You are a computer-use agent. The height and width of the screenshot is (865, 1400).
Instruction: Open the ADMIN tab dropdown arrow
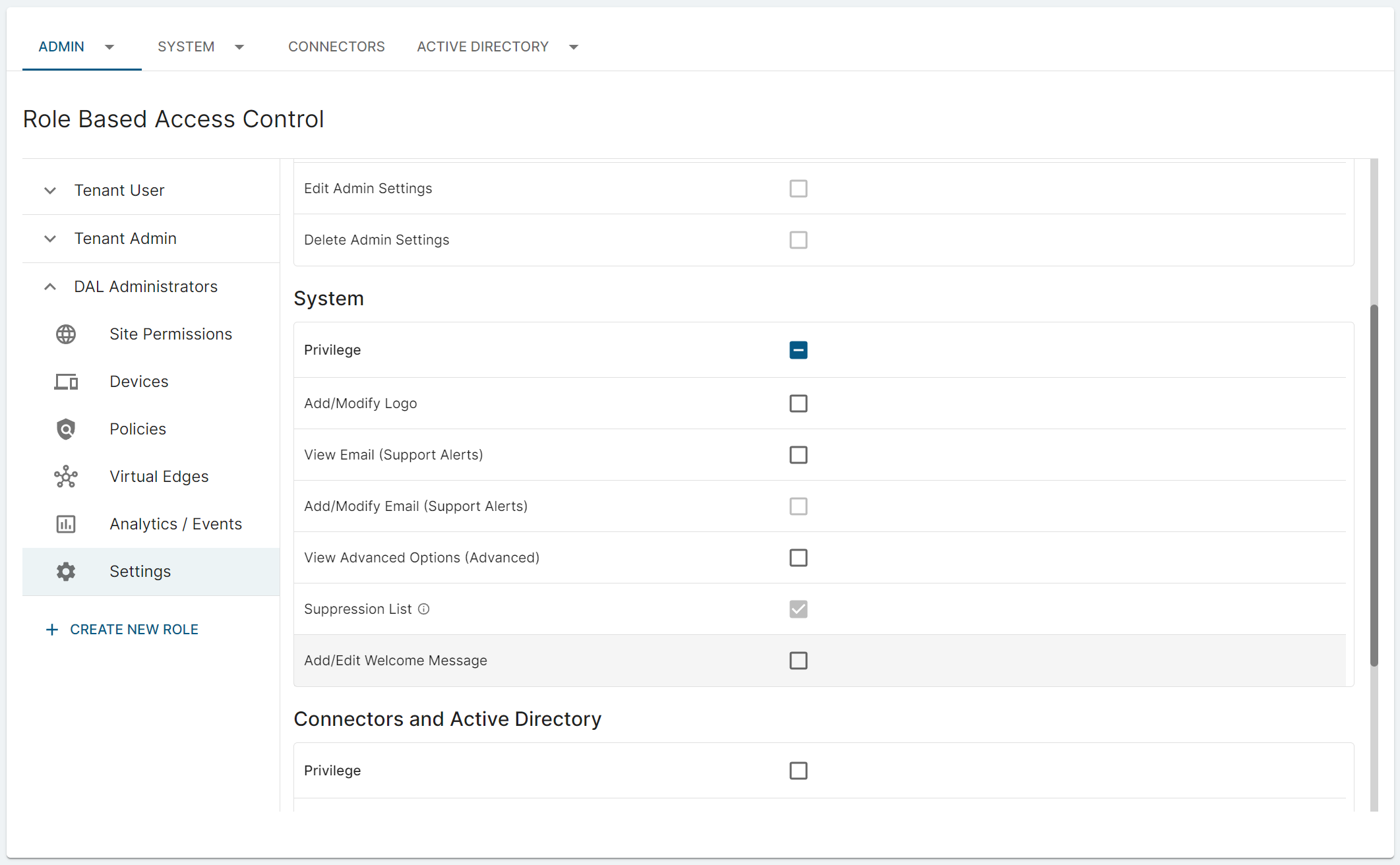tap(109, 47)
